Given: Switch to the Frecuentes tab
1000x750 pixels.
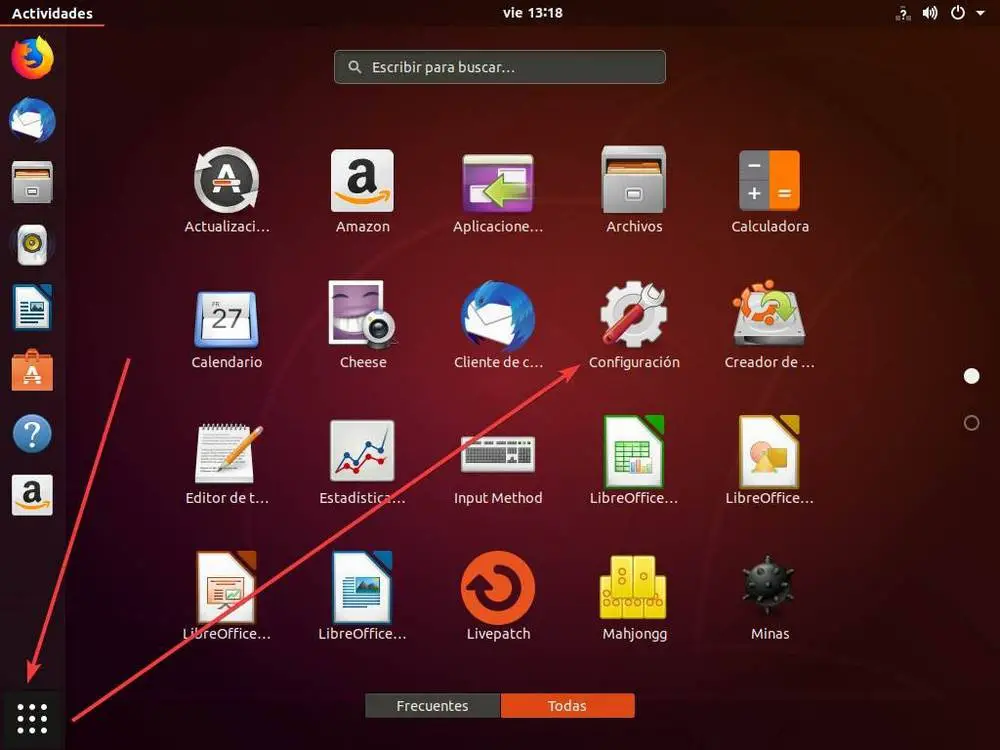Looking at the screenshot, I should coord(432,706).
